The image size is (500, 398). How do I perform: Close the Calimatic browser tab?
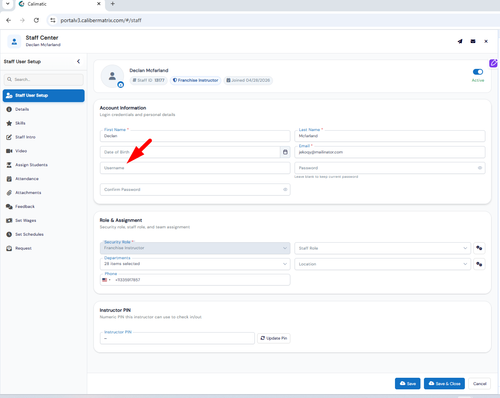click(x=99, y=4)
